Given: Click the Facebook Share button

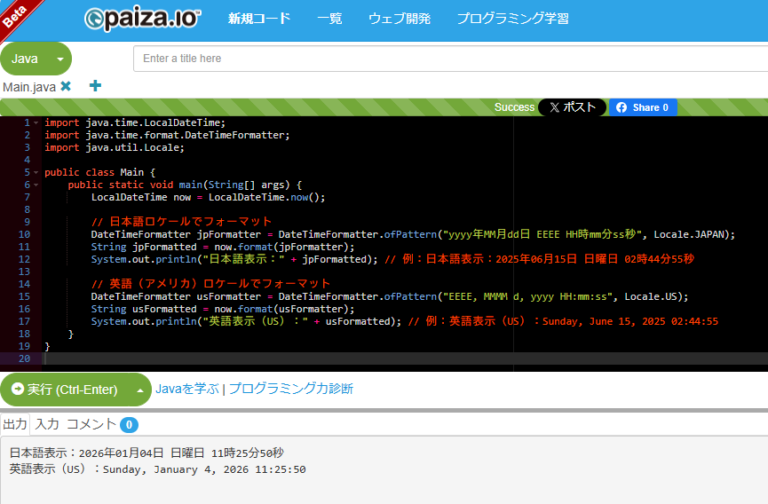Looking at the screenshot, I should (x=642, y=107).
